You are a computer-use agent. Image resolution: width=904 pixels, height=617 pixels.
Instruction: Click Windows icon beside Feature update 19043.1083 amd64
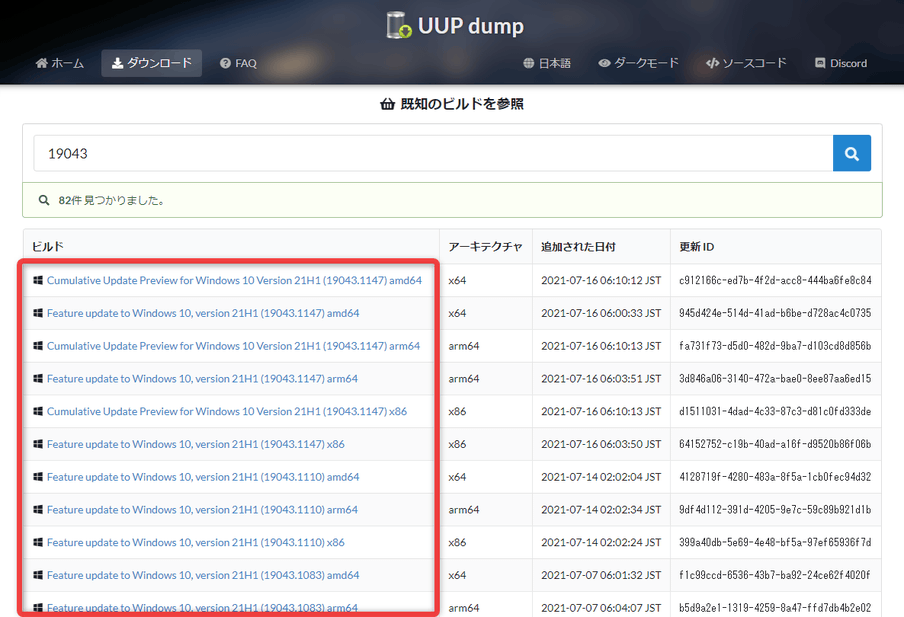click(38, 575)
